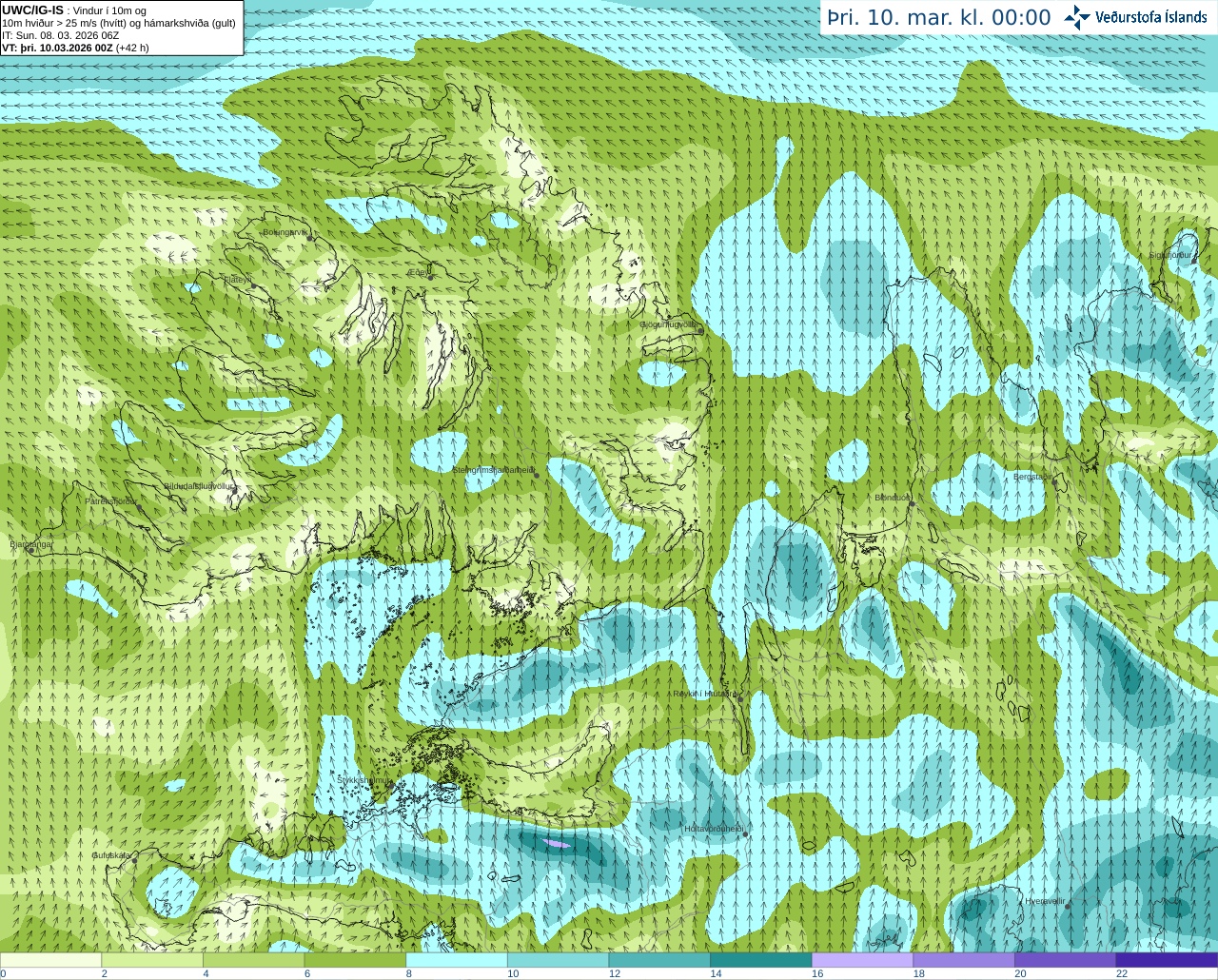Select the Patreksfjörður station marker
This screenshot has height=980, width=1218.
(x=140, y=507)
